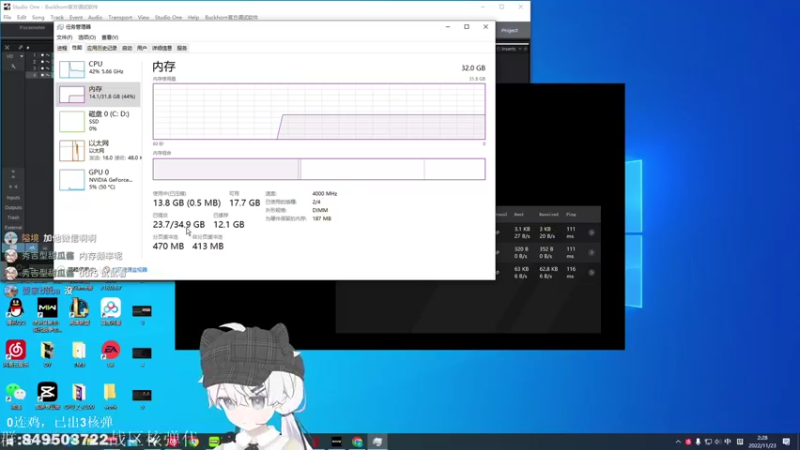The image size is (800, 450).
Task: Switch to the 用户 users tab
Action: tap(142, 48)
